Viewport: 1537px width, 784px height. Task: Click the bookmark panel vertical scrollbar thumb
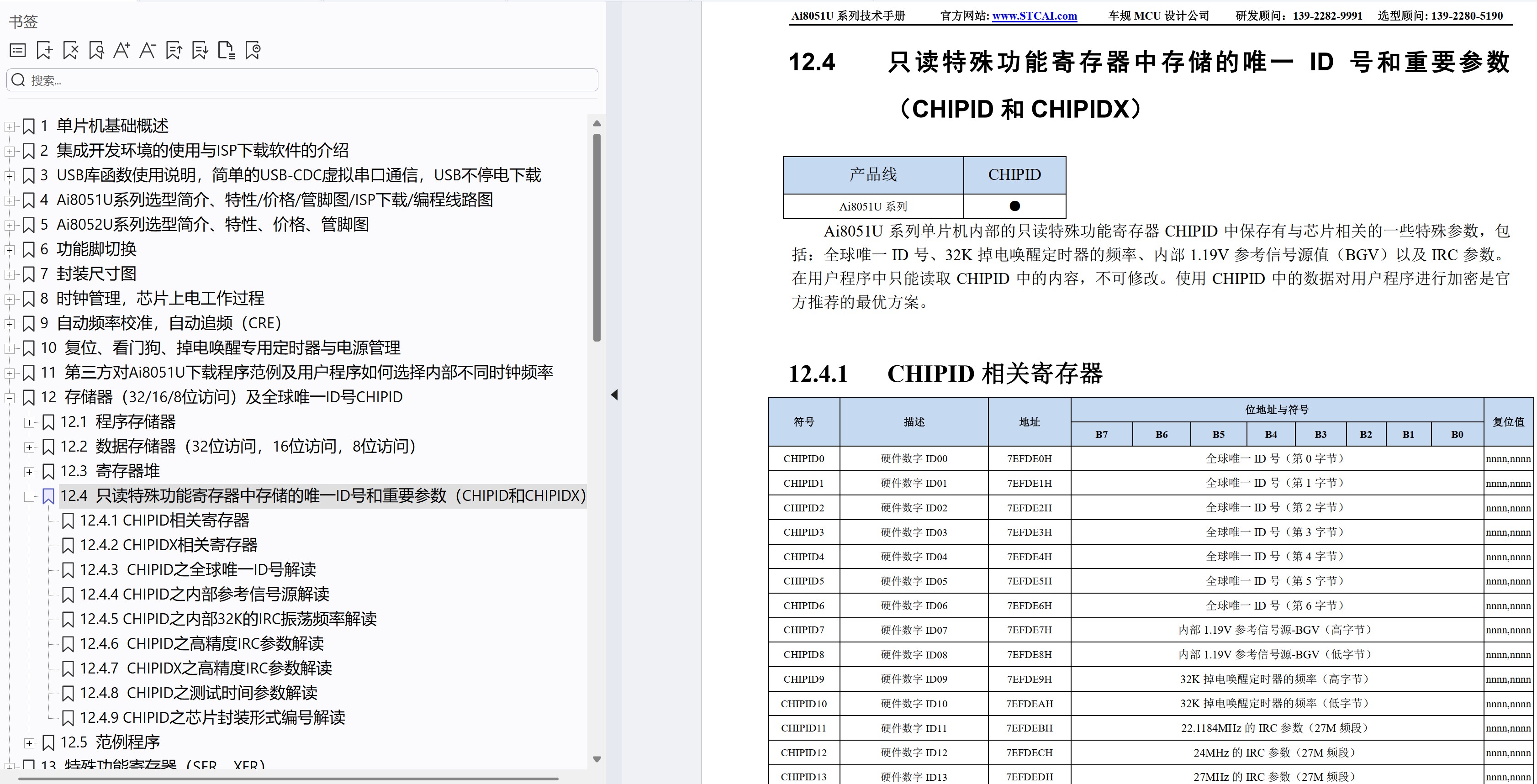597,237
